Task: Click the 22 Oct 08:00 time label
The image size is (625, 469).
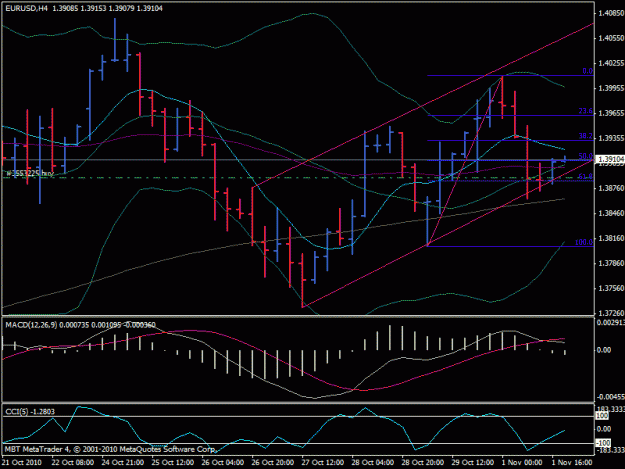Action: tap(73, 463)
